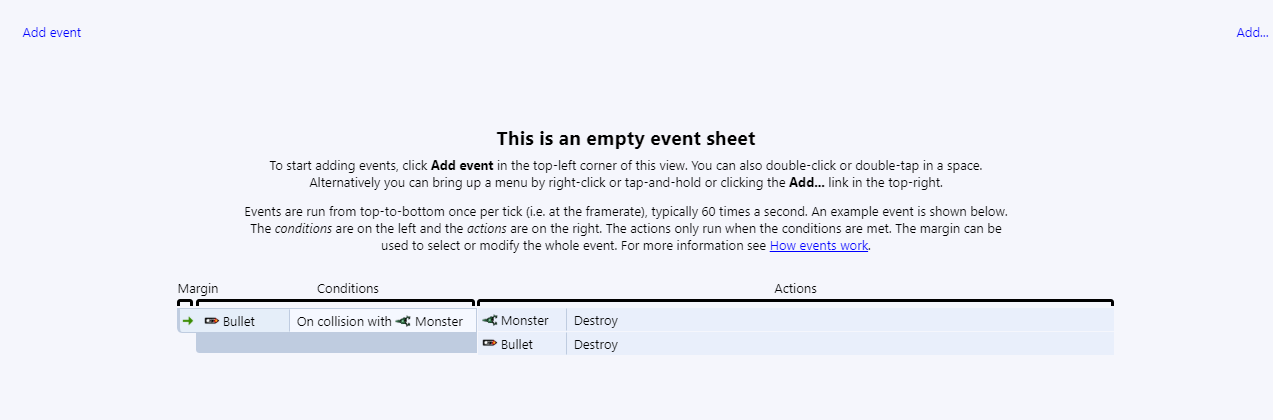This screenshot has height=420, width=1273.
Task: Click the Bullet object name in conditions
Action: coord(239,321)
